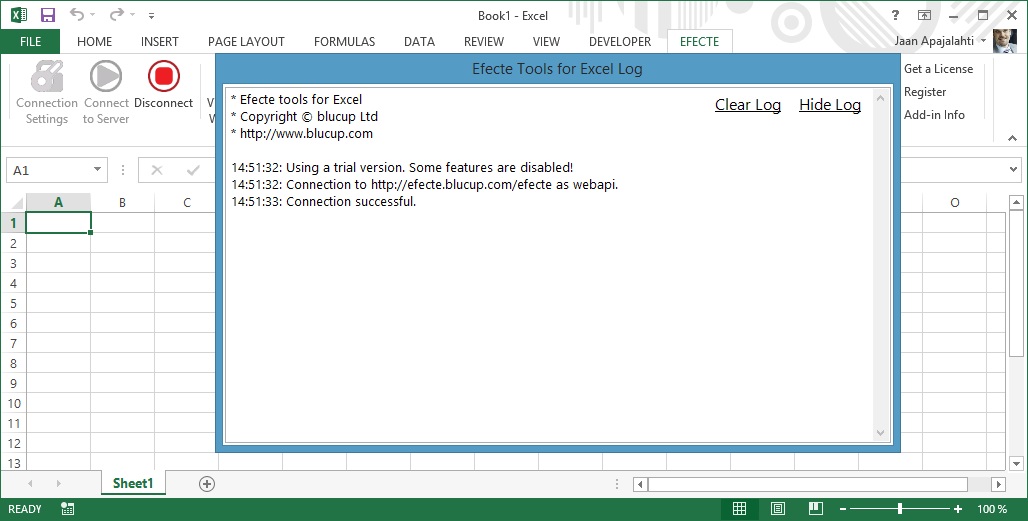
Task: Click previous sheet navigation arrow
Action: [x=30, y=484]
